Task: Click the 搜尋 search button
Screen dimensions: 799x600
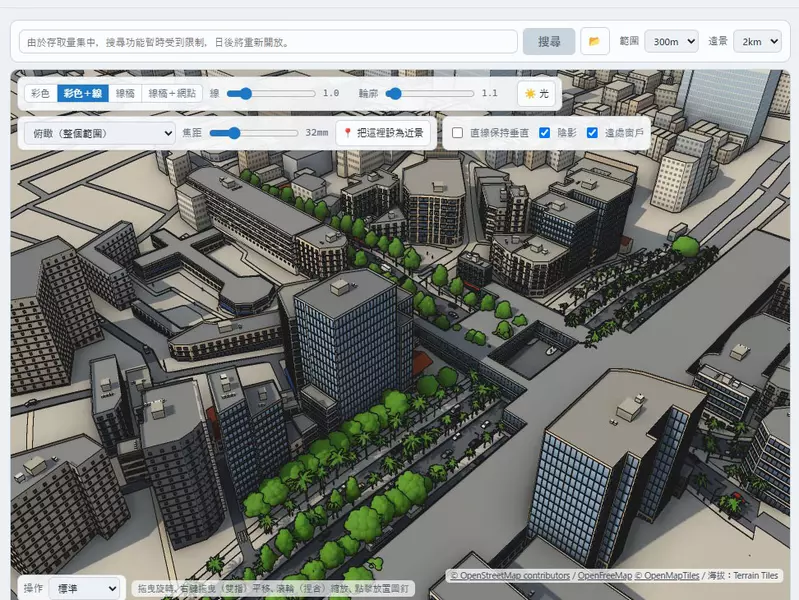Action: [549, 41]
